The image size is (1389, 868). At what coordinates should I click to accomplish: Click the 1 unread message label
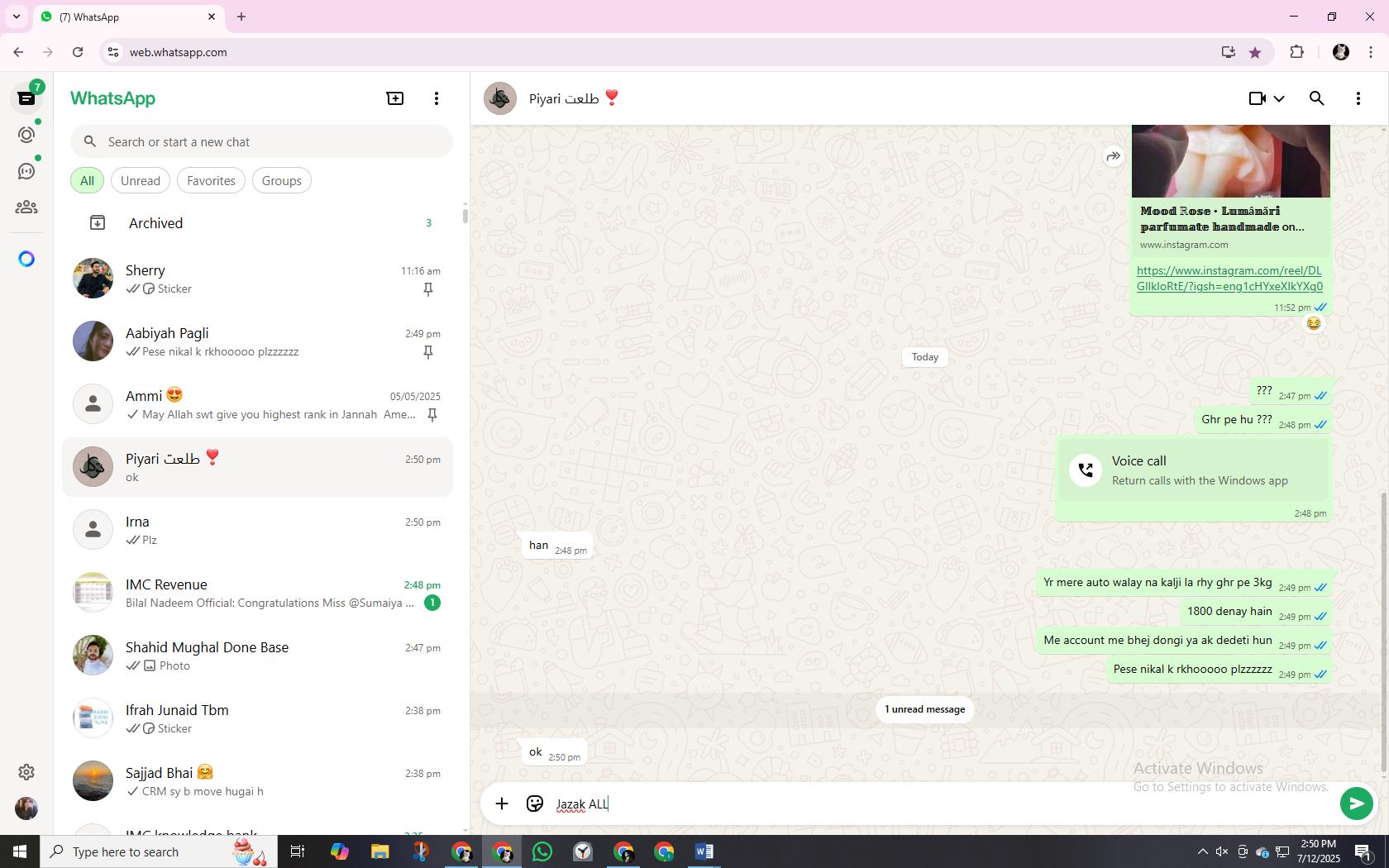tap(925, 709)
